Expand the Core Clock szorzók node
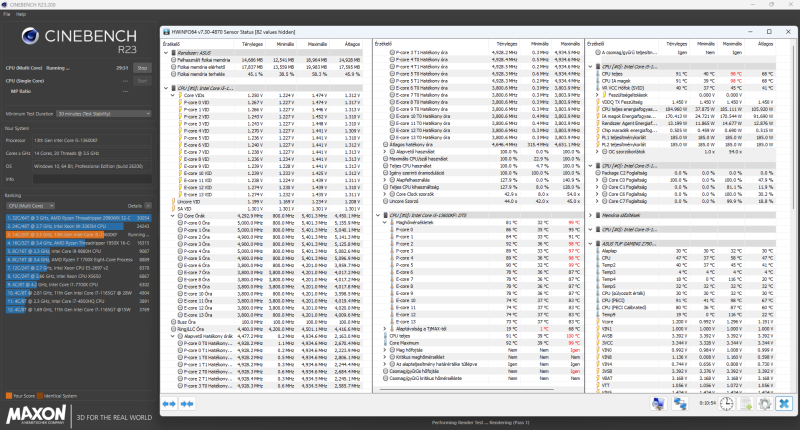 tap(385, 194)
